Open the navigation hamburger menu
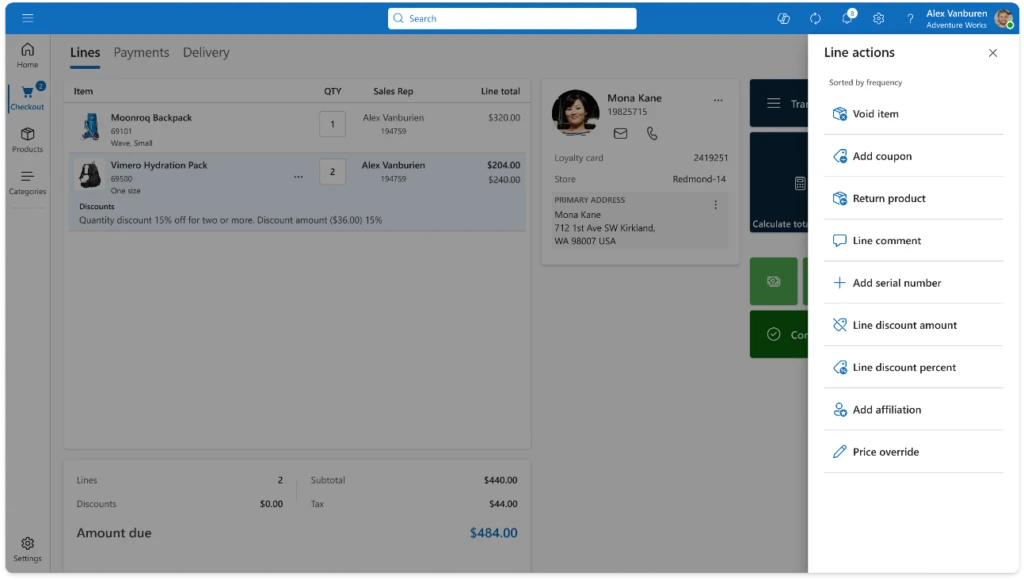 tap(27, 16)
